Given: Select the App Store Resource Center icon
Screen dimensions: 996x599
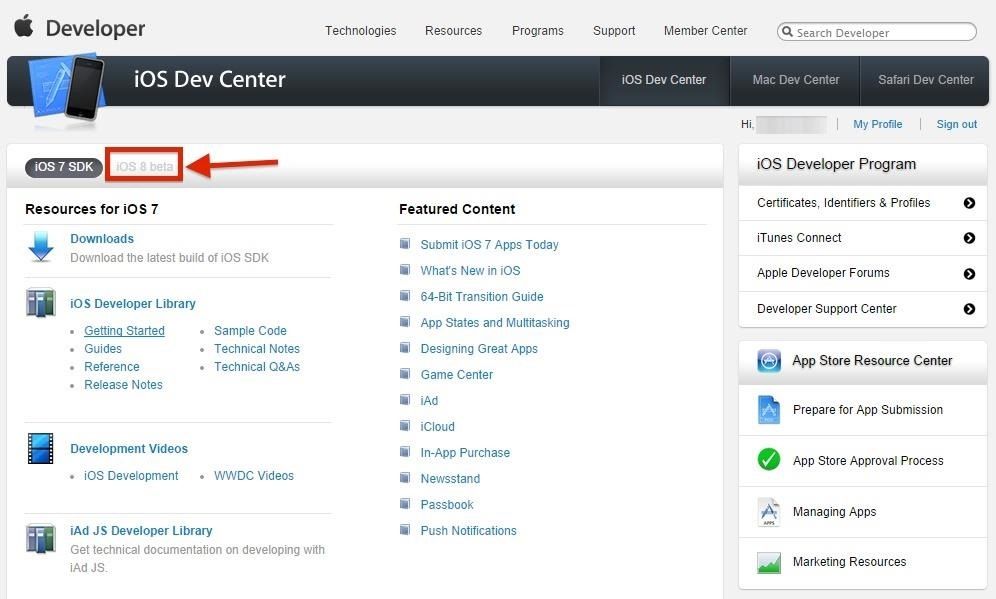Looking at the screenshot, I should (768, 361).
